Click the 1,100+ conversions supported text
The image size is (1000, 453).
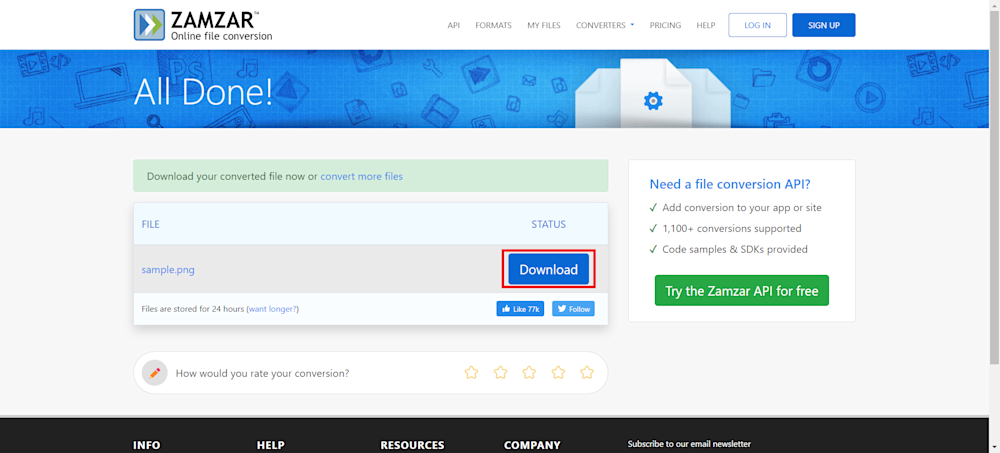coord(732,228)
